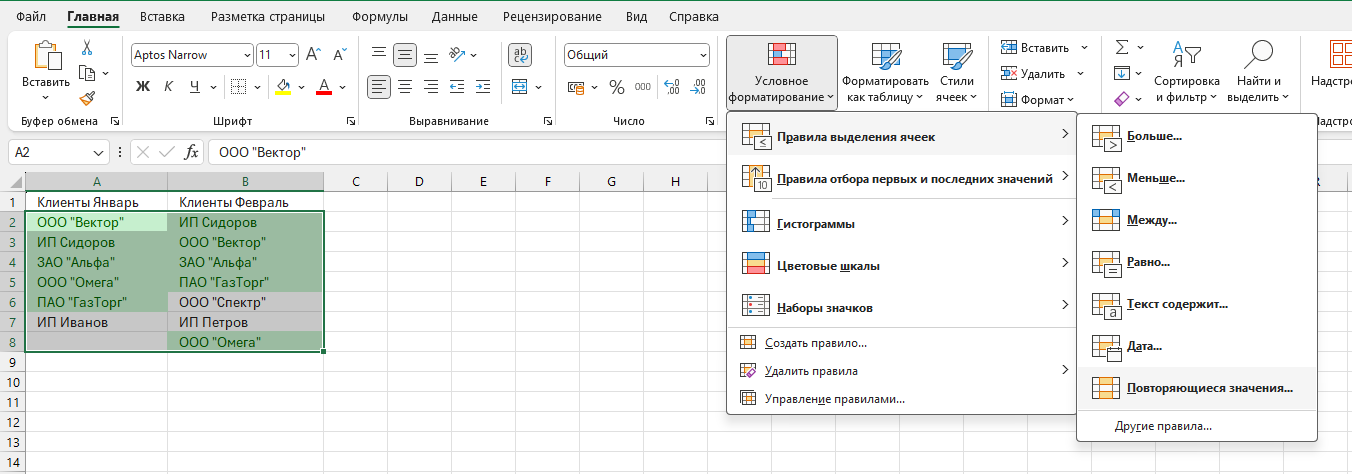
Task: Switch to the Формулы ribbon tab
Action: tap(378, 17)
